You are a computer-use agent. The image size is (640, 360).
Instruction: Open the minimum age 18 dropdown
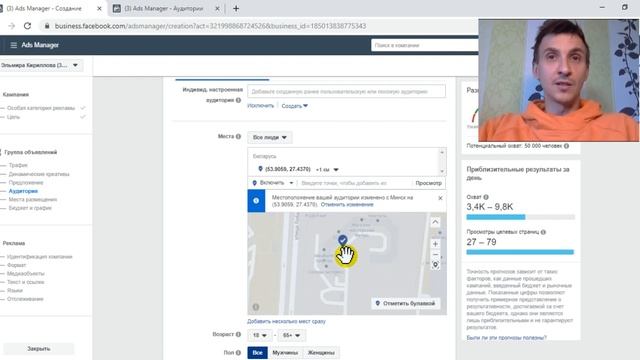pyautogui.click(x=259, y=336)
